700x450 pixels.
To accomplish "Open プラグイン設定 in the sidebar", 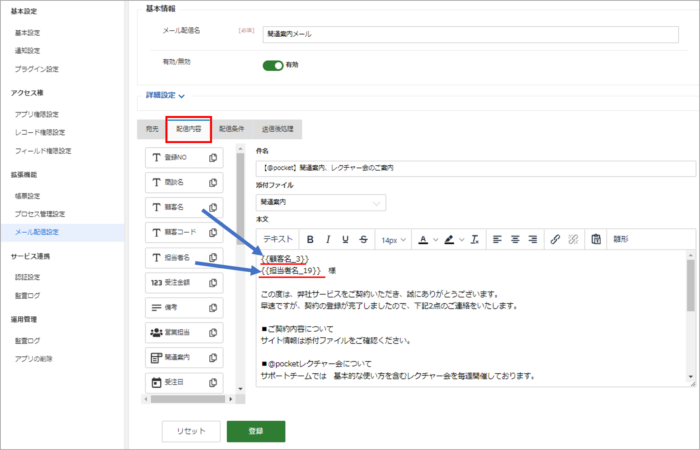I will (x=37, y=69).
